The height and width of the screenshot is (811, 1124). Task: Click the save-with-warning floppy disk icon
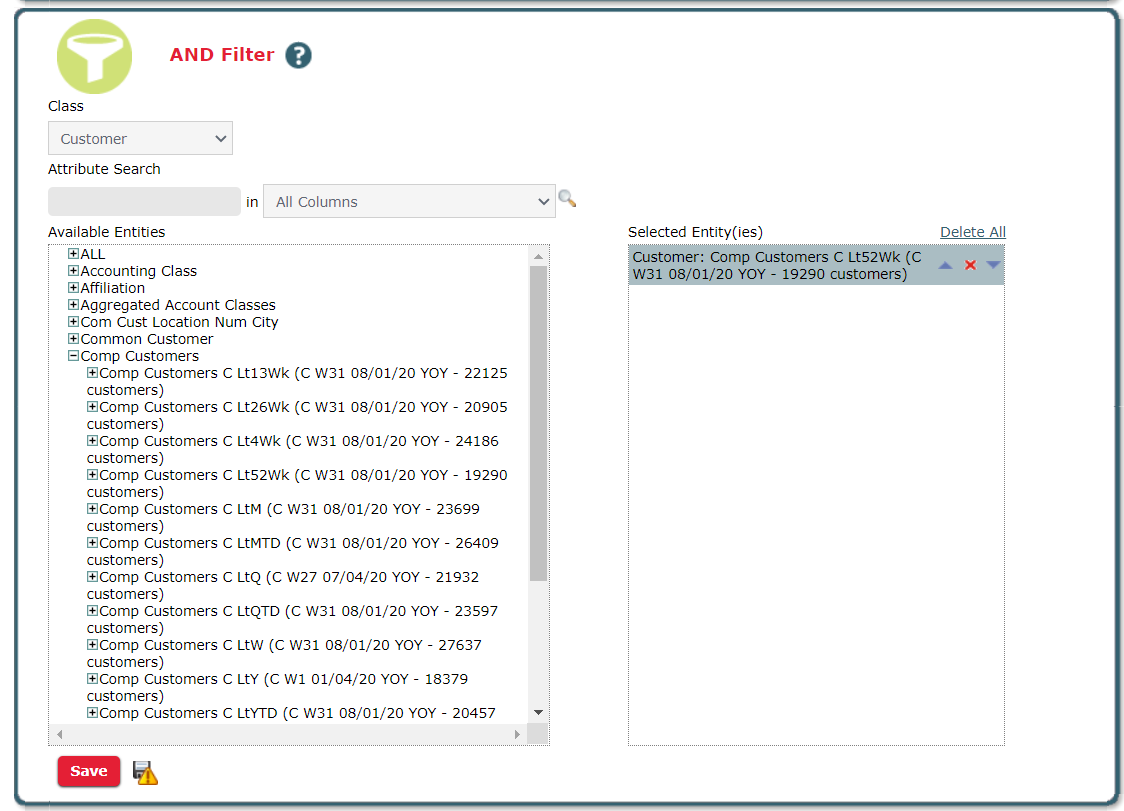[145, 772]
